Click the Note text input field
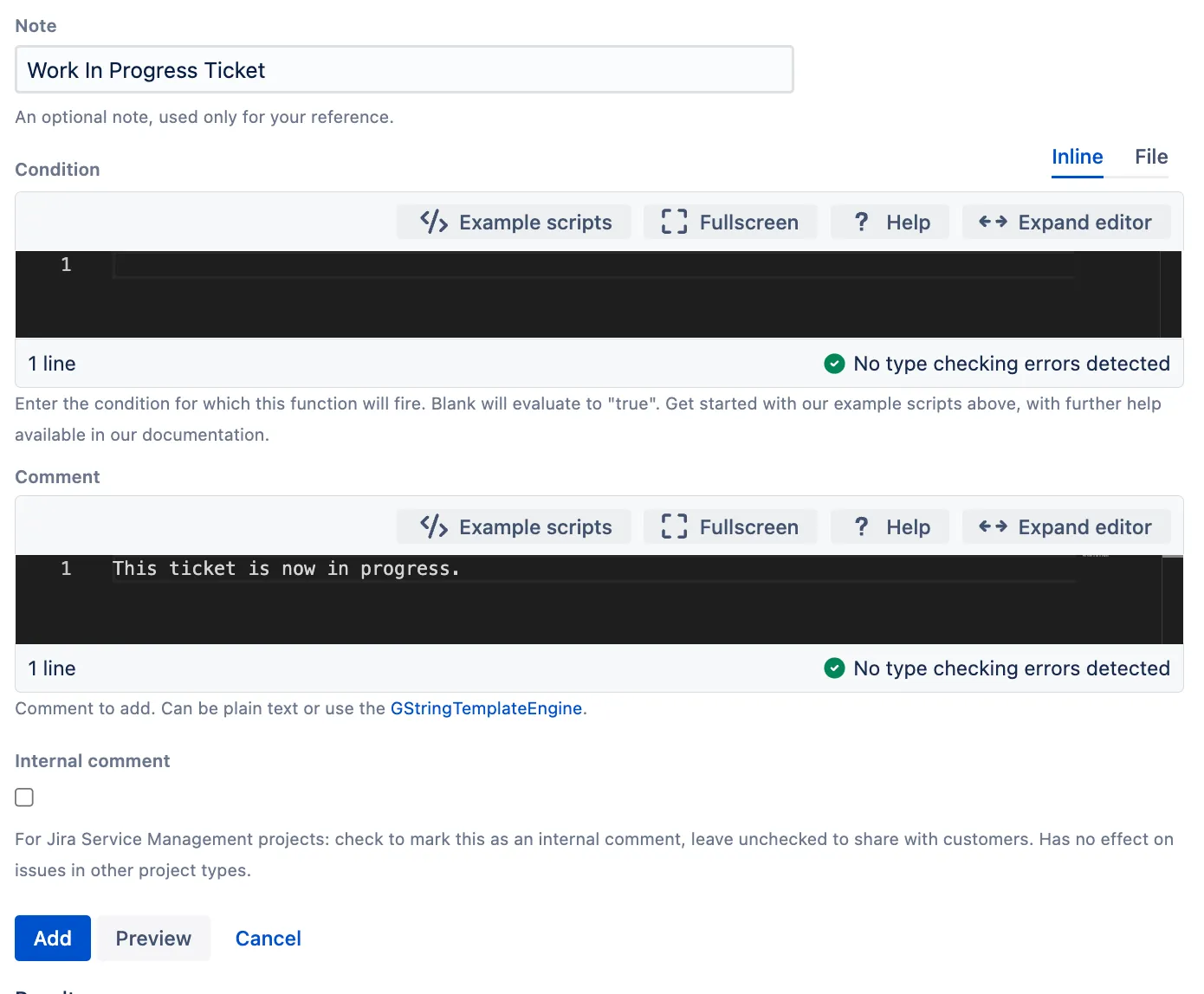1204x994 pixels. (405, 70)
